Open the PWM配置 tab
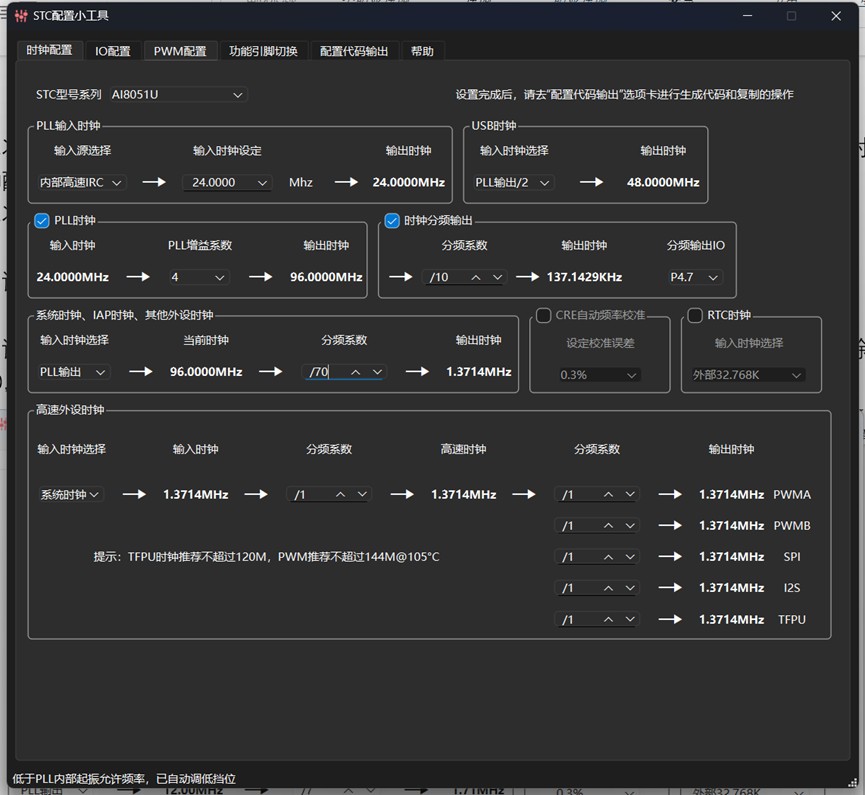This screenshot has width=865, height=795. [x=180, y=51]
